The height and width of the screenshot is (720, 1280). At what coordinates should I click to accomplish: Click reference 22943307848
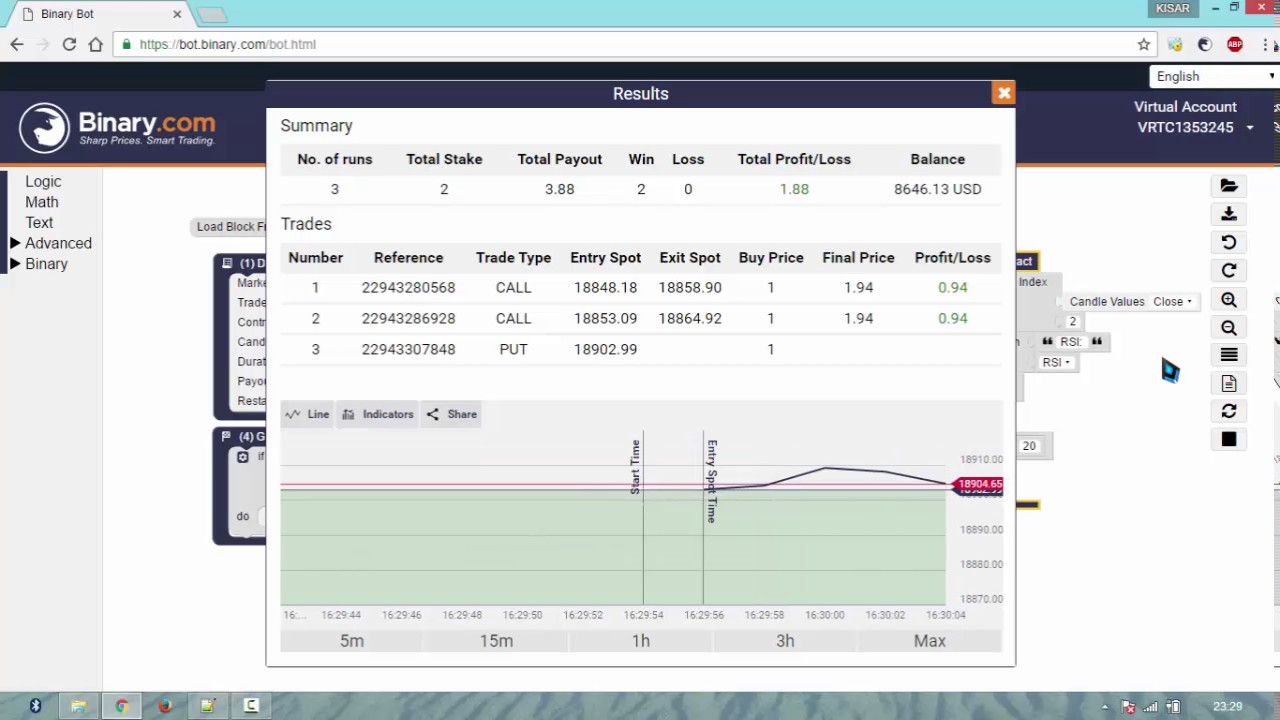click(408, 349)
